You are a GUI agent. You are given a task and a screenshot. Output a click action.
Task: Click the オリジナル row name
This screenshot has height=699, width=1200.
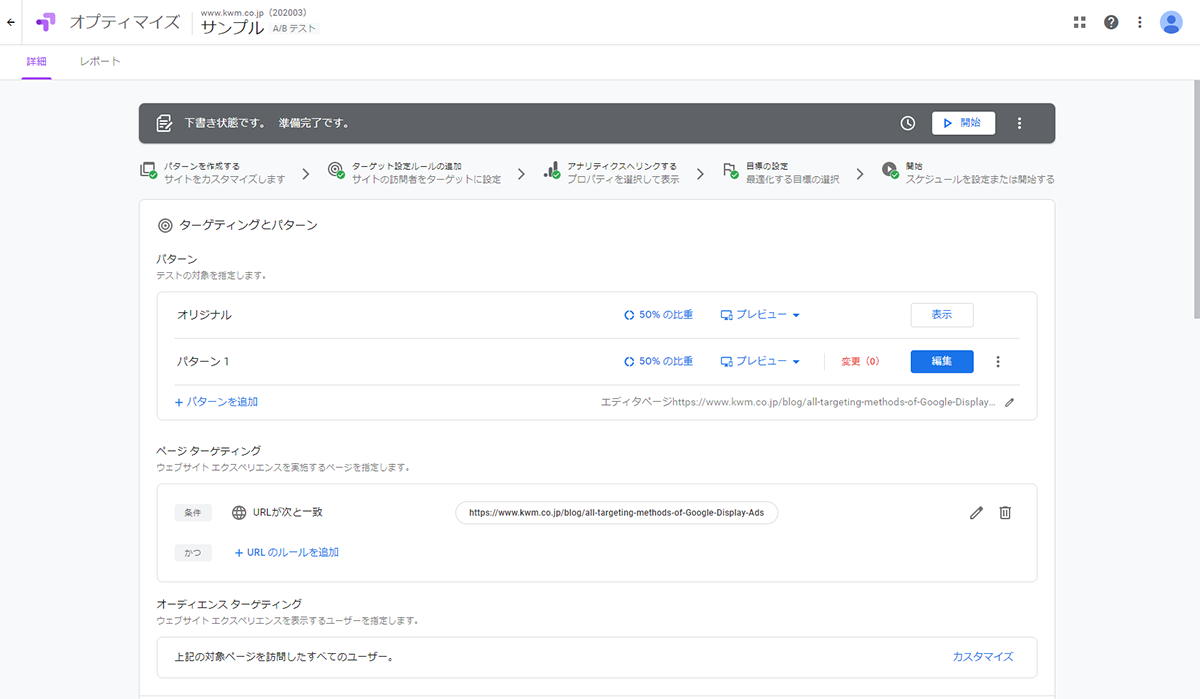[x=204, y=315]
